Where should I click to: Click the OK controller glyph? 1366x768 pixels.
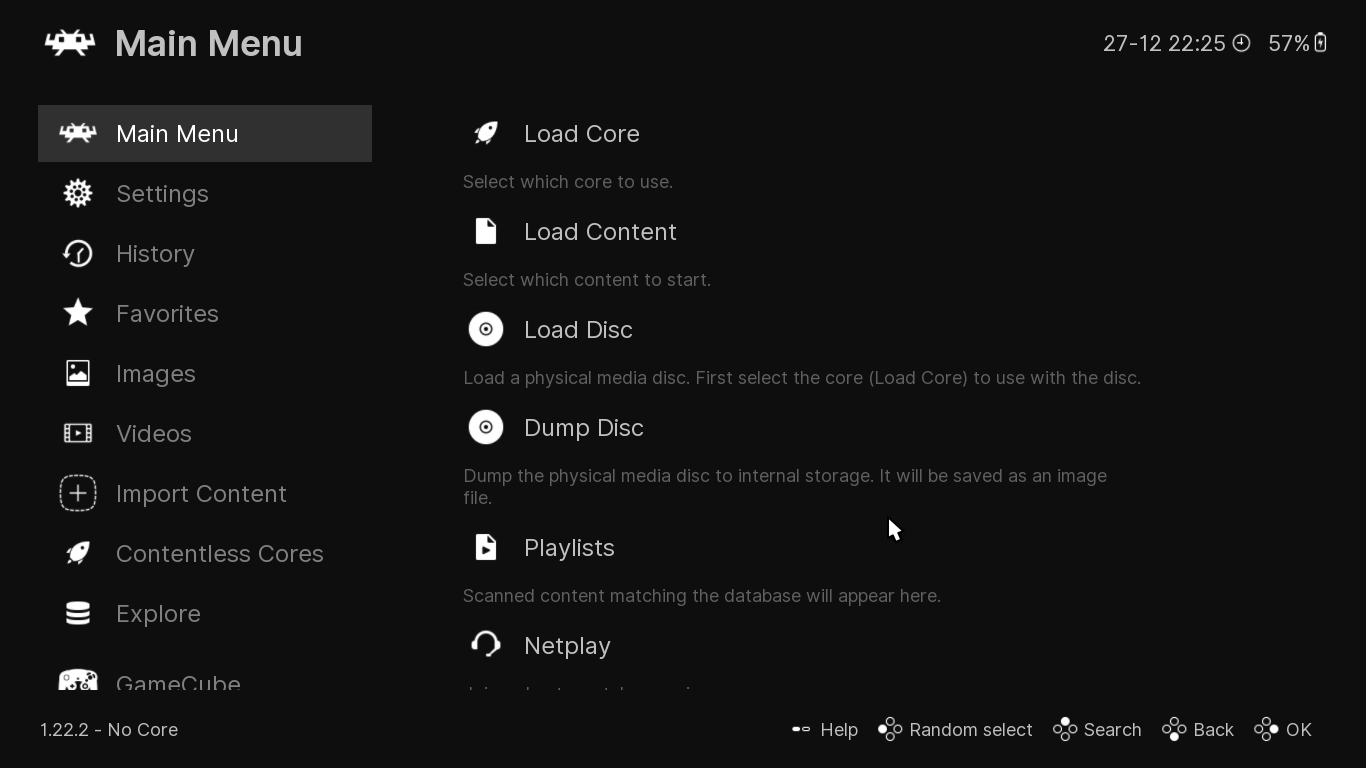[1266, 730]
